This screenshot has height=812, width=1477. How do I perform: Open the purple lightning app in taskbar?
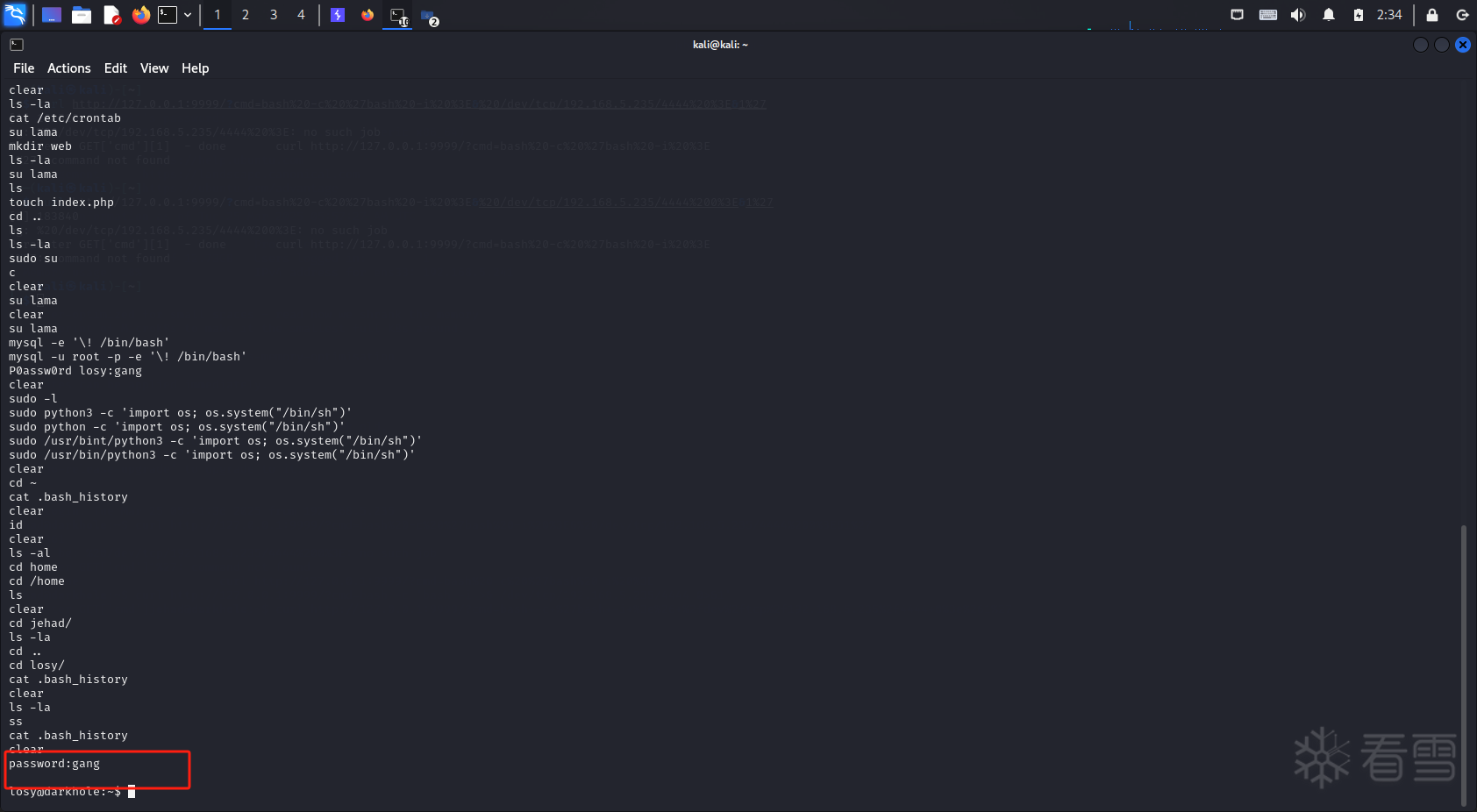338,15
